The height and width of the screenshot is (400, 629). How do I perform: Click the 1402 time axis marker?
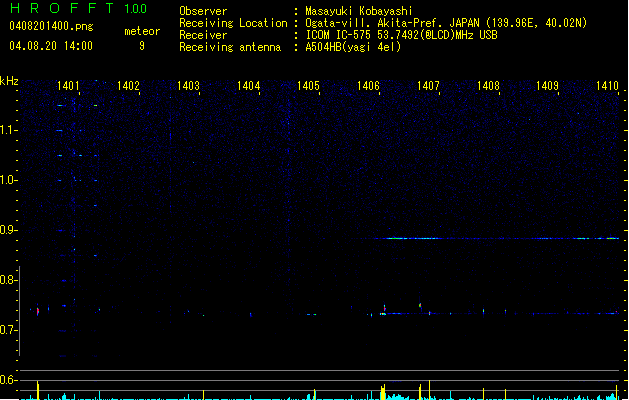coord(128,86)
